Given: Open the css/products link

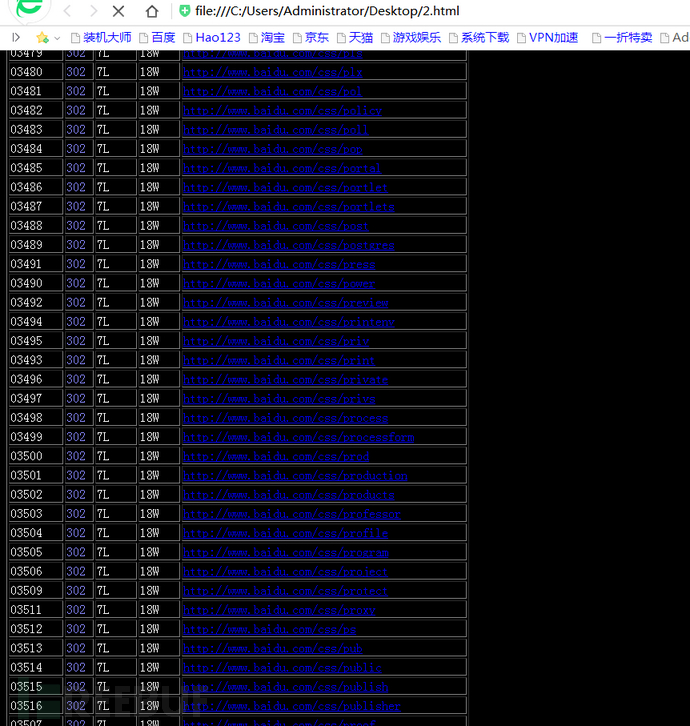Looking at the screenshot, I should click(289, 495).
